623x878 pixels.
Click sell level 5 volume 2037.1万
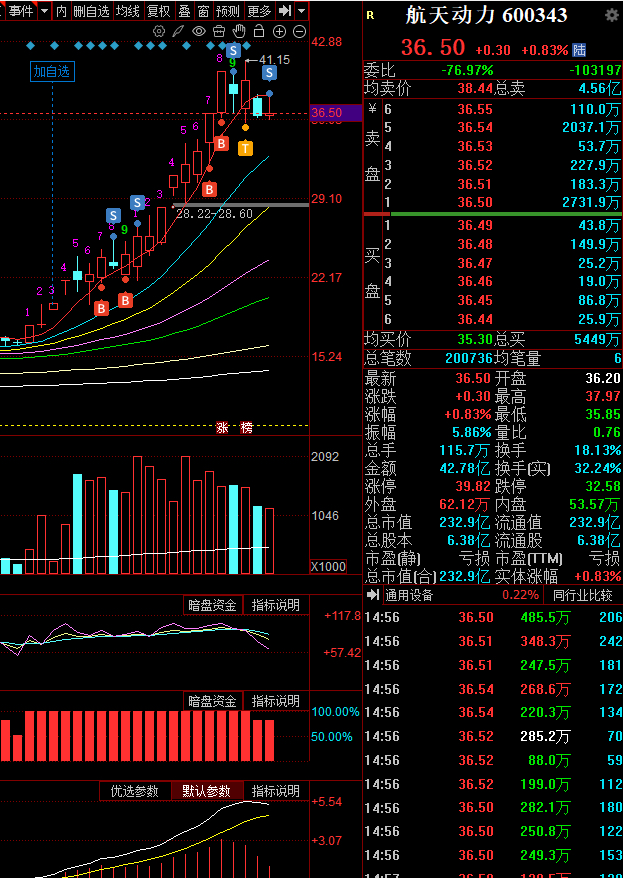[x=591, y=127]
